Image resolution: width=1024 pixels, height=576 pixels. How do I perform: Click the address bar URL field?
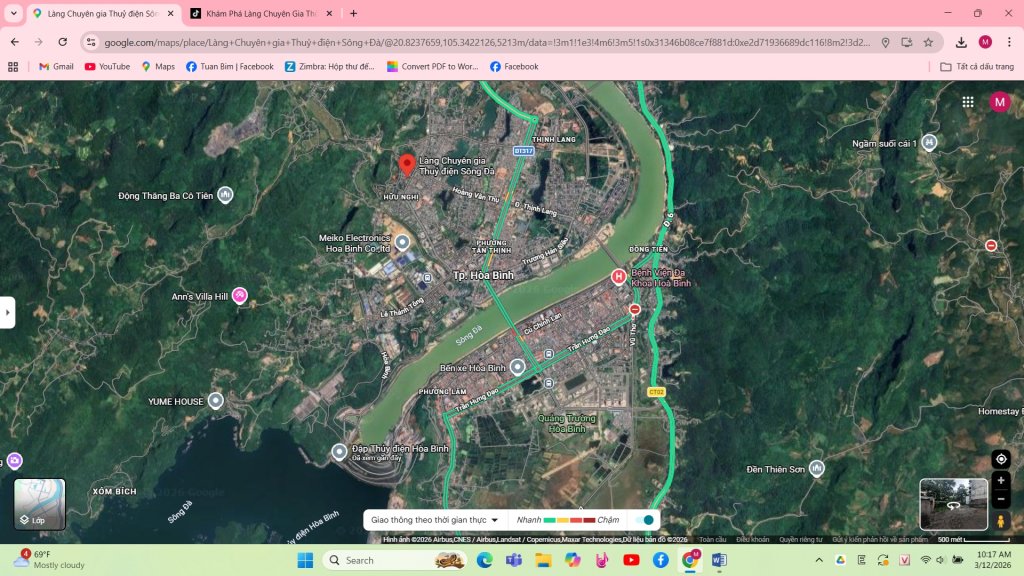pos(487,42)
